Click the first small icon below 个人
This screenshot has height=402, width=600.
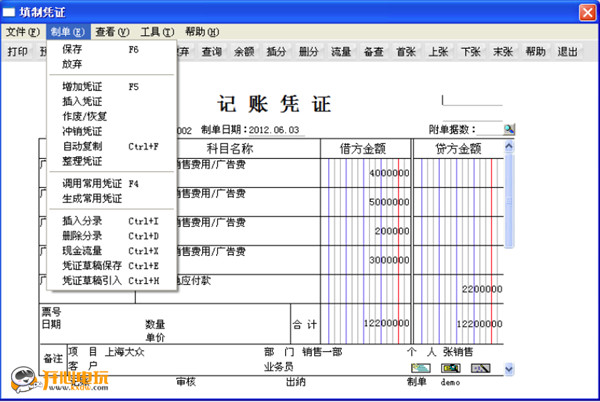[x=421, y=368]
